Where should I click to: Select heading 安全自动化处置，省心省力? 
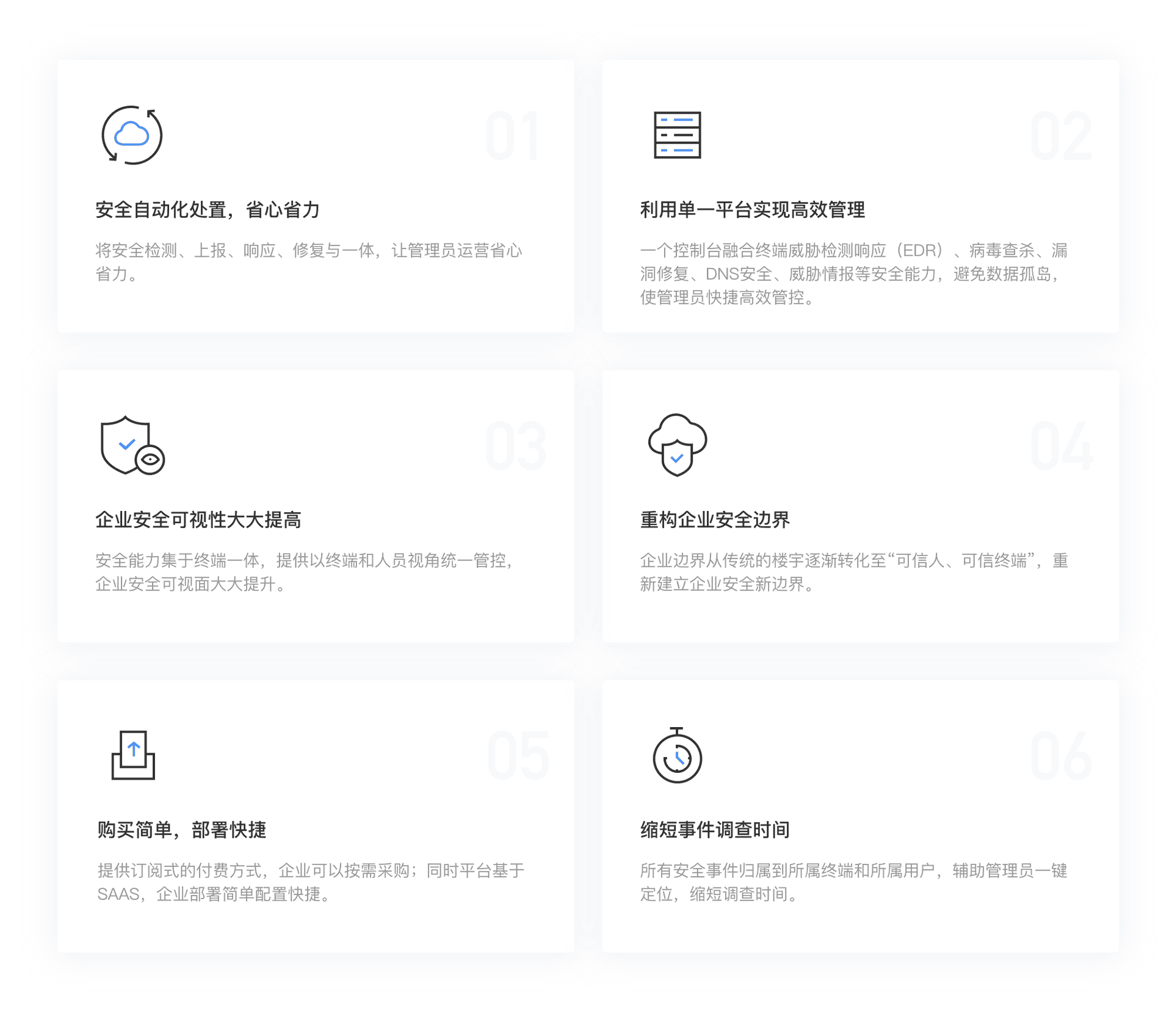[x=208, y=210]
